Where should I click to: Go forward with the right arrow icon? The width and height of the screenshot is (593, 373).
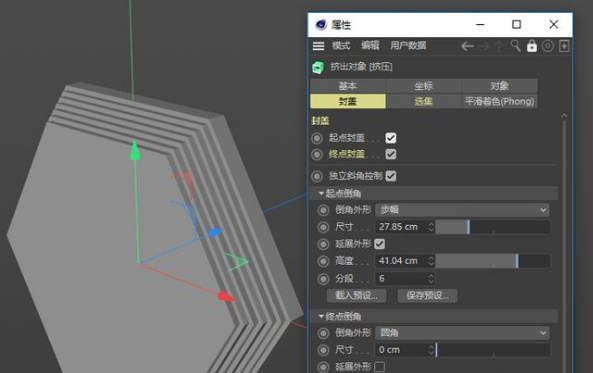coord(483,46)
